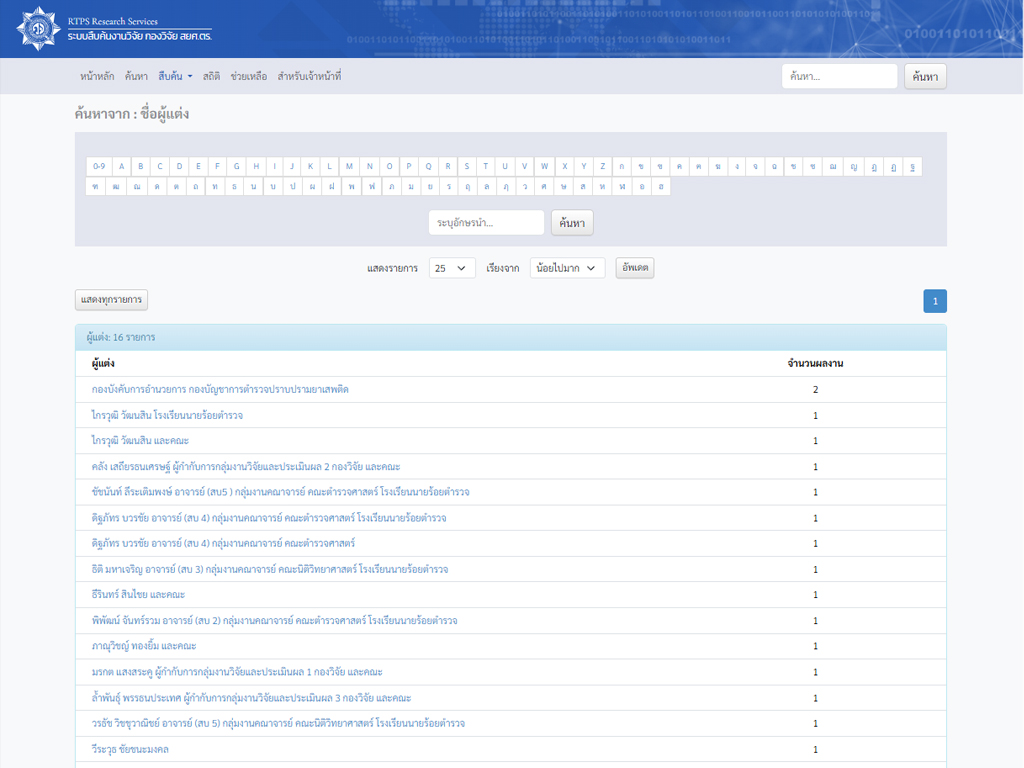This screenshot has width=1024, height=768.
Task: Go to หน้าหลัก in the navigation bar
Action: [97, 76]
